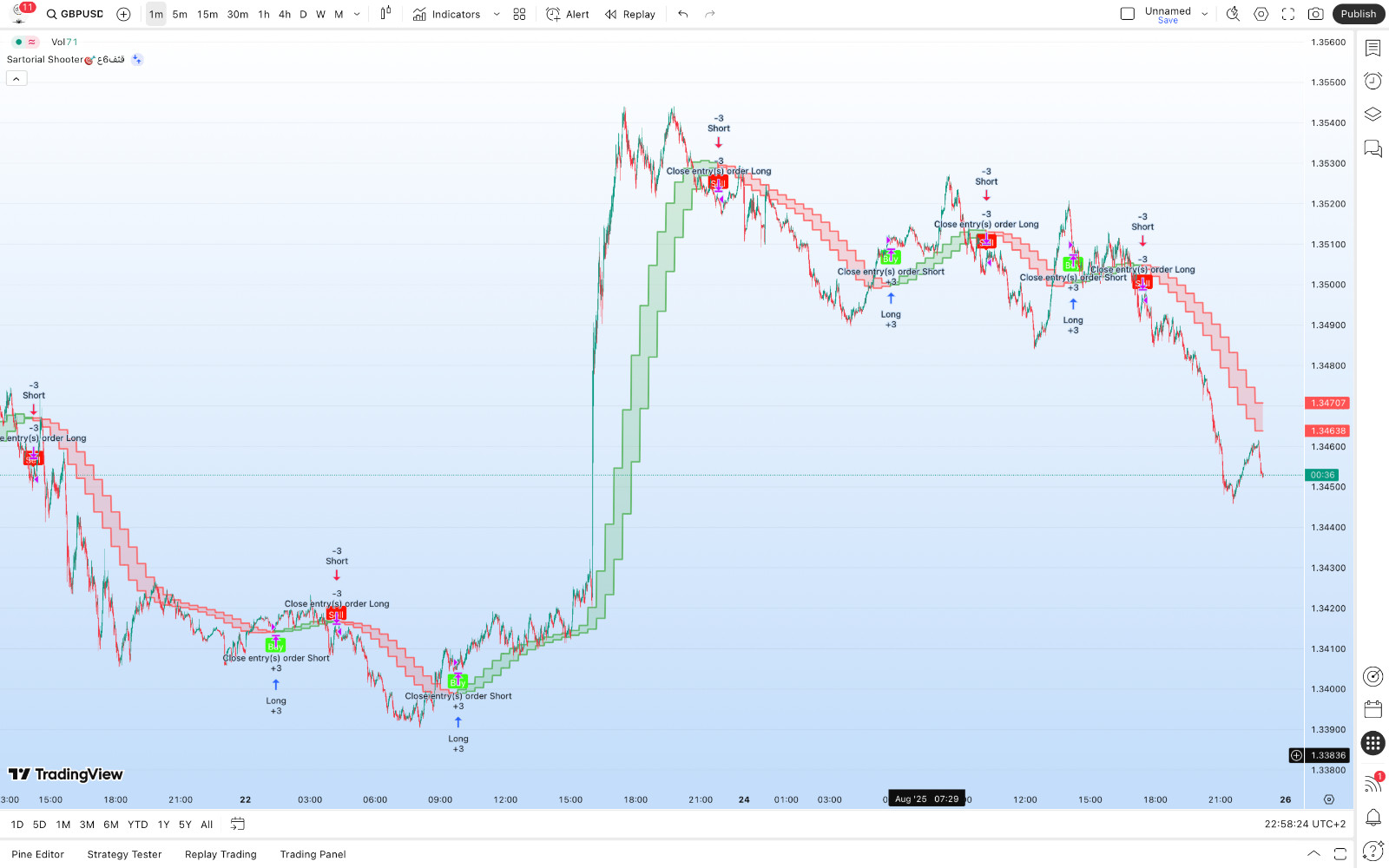Switch to the 1h timeframe
The height and width of the screenshot is (868, 1389).
264,14
